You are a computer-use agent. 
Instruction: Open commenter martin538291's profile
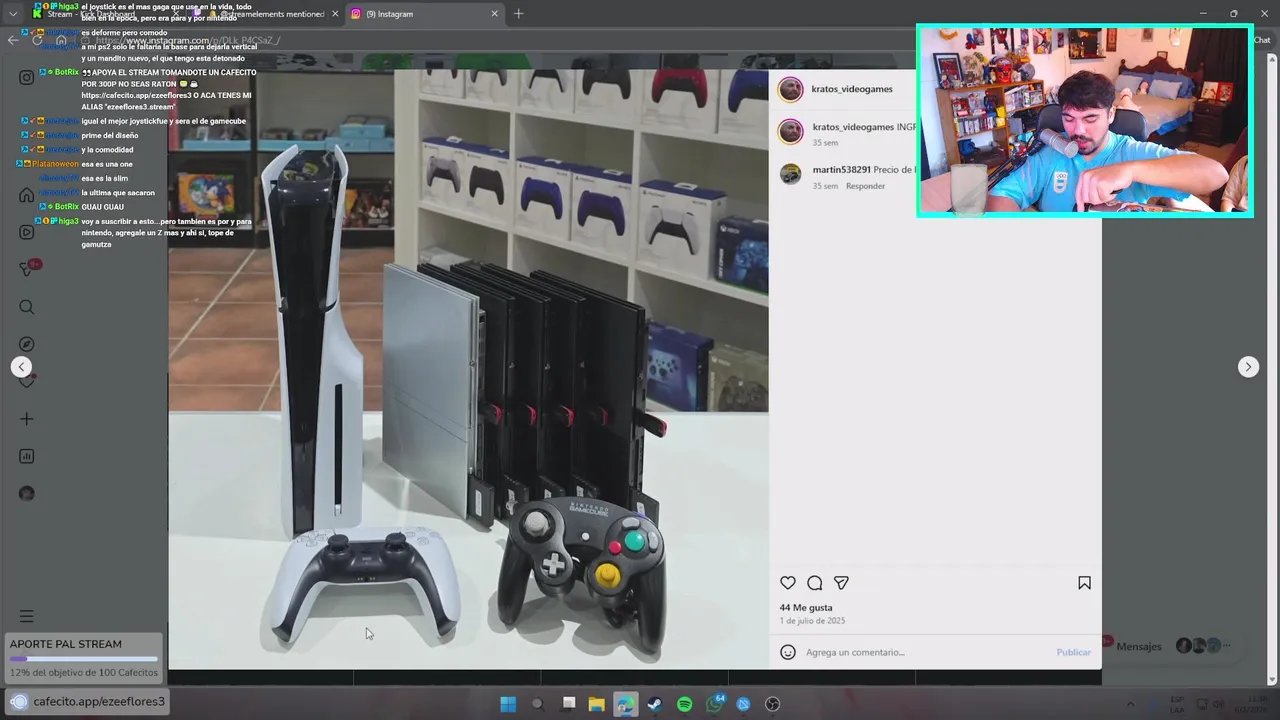841,170
